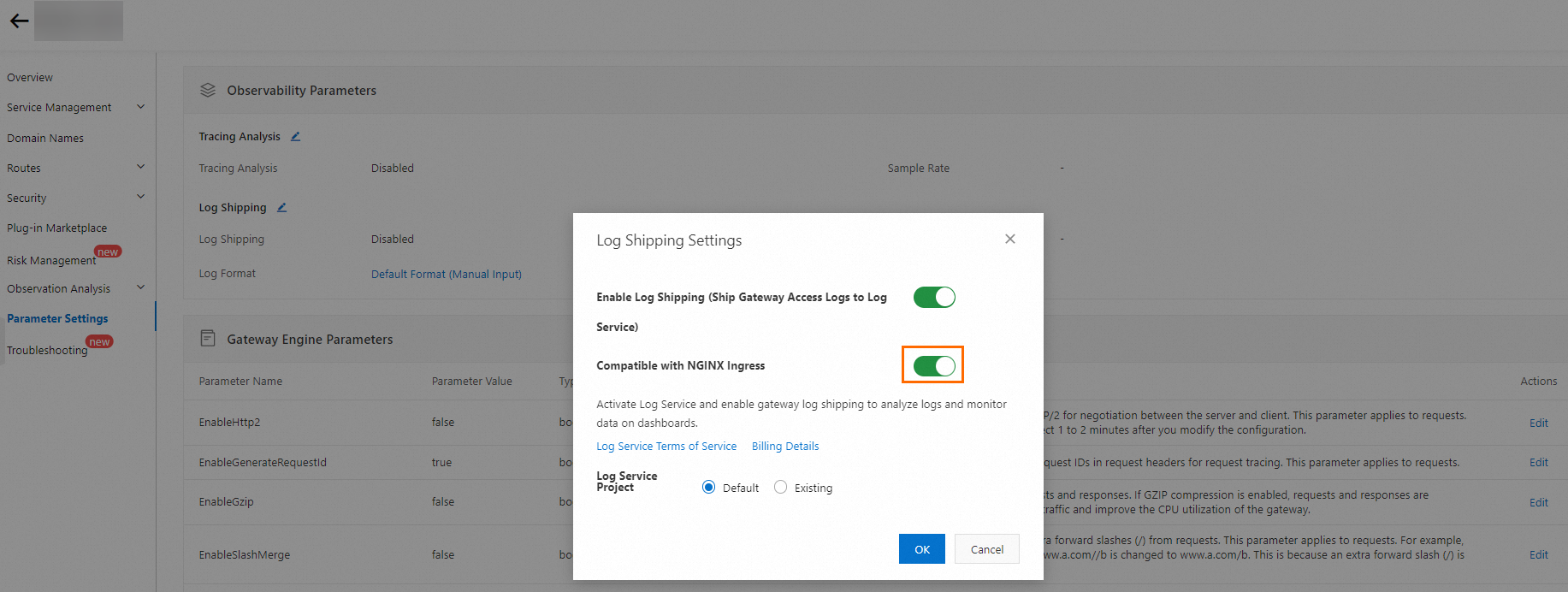Go back using the arrow icon
The width and height of the screenshot is (1568, 592).
(x=19, y=21)
